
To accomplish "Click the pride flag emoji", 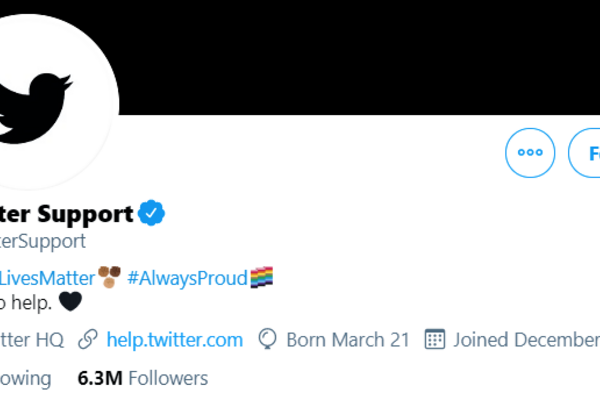I will point(262,277).
